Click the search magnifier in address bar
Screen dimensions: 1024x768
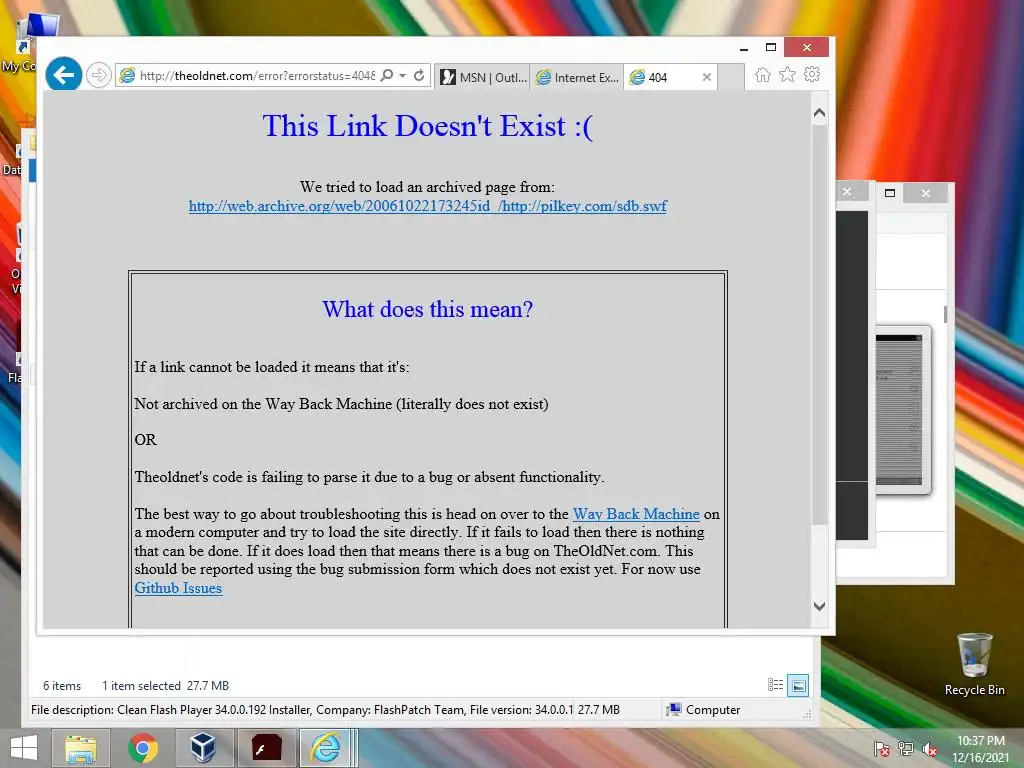point(387,76)
